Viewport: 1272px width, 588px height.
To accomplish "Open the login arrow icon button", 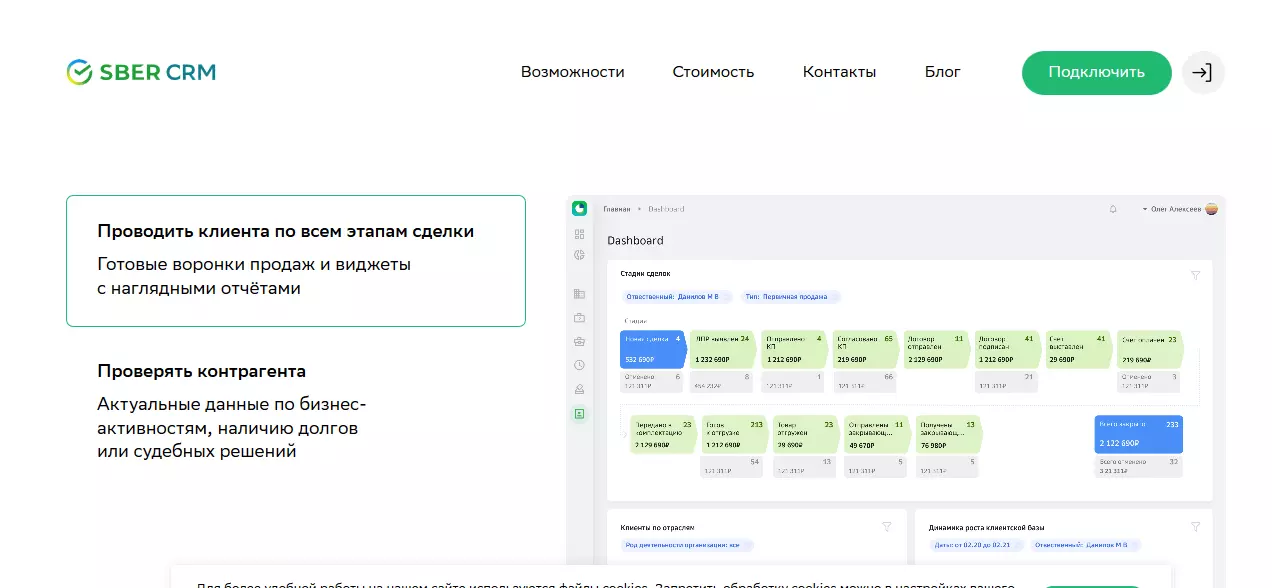I will pos(1203,73).
